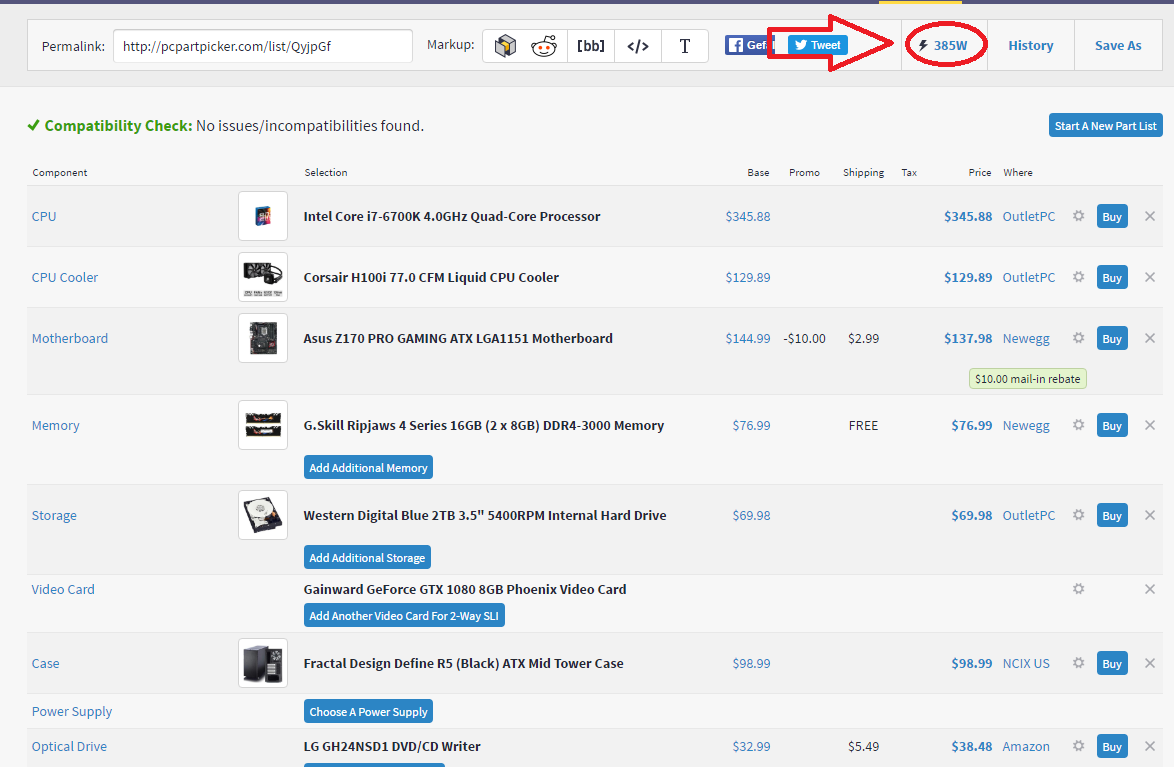This screenshot has height=781, width=1174.
Task: Buy the LG optical drive from Amazon
Action: (x=1112, y=747)
